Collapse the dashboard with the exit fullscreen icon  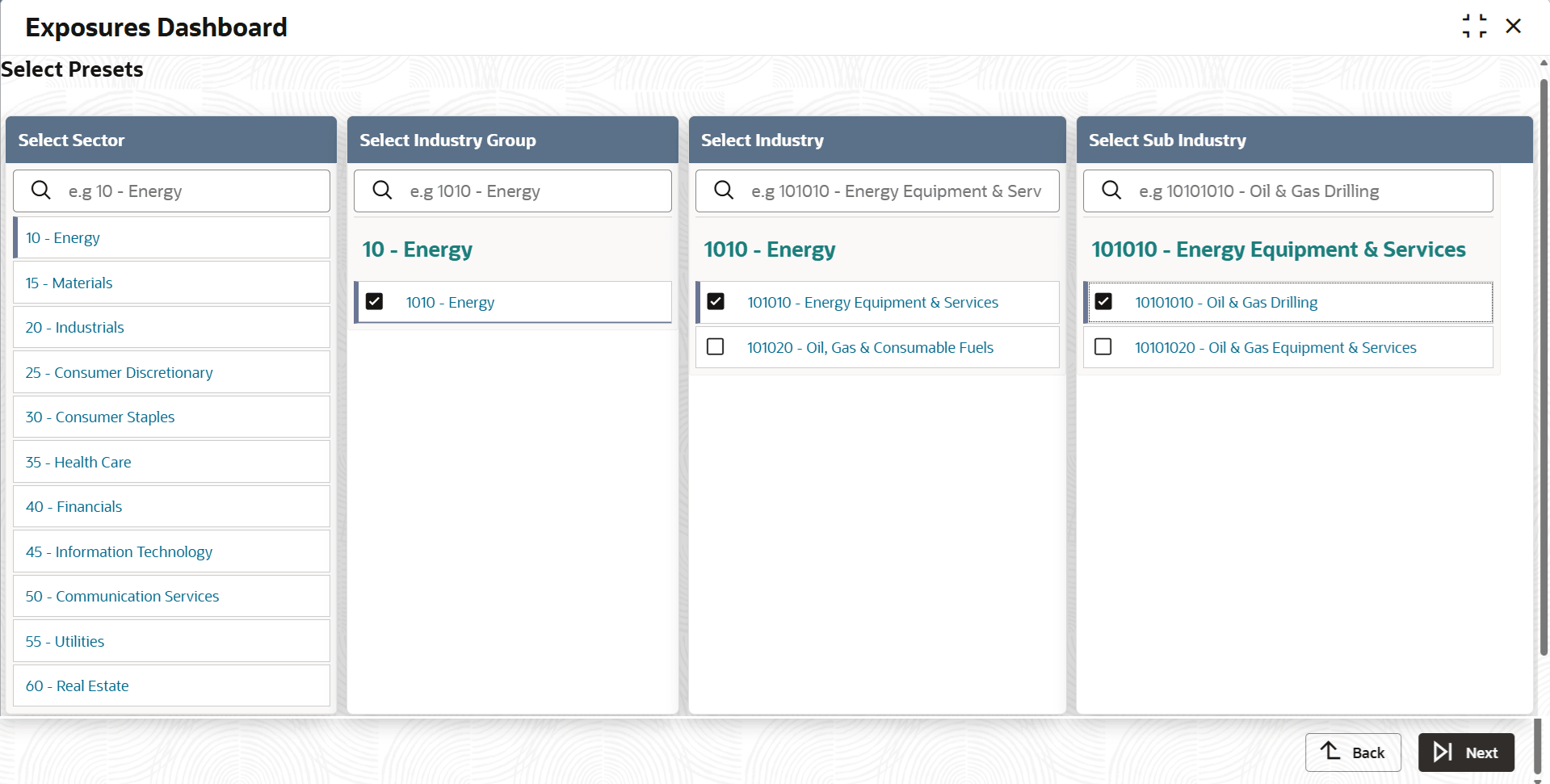point(1474,26)
